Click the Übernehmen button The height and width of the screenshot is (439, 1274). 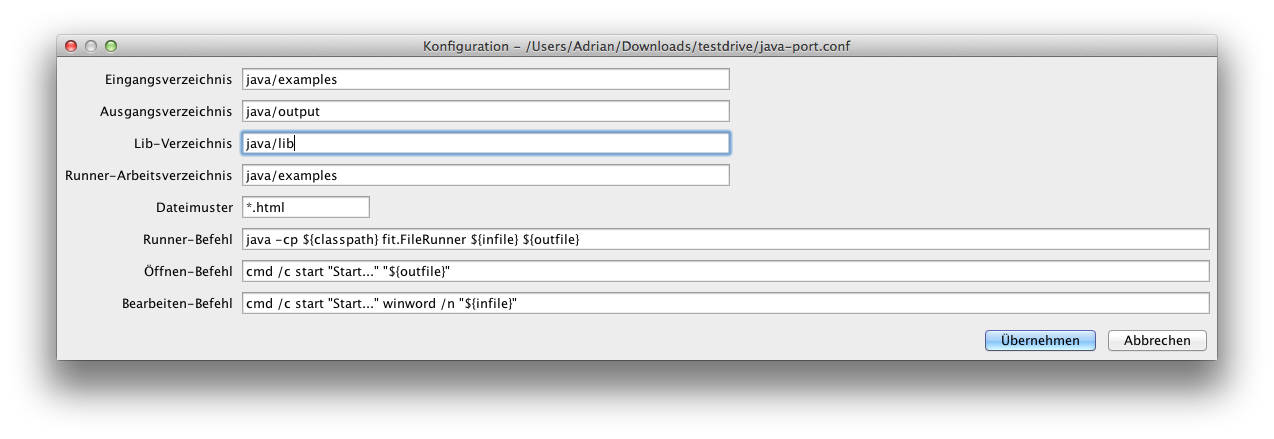coord(1040,340)
